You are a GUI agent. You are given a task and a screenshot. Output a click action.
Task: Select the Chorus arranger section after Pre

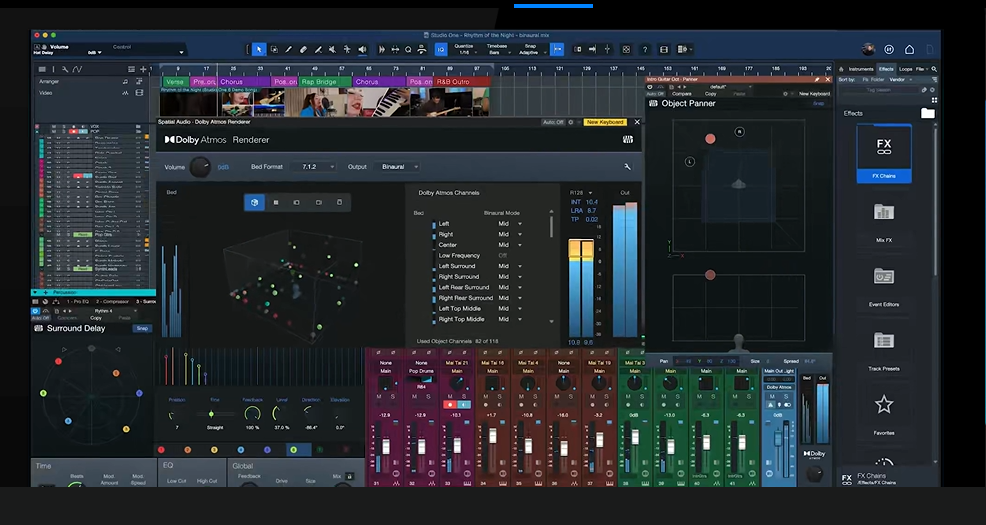[244, 82]
